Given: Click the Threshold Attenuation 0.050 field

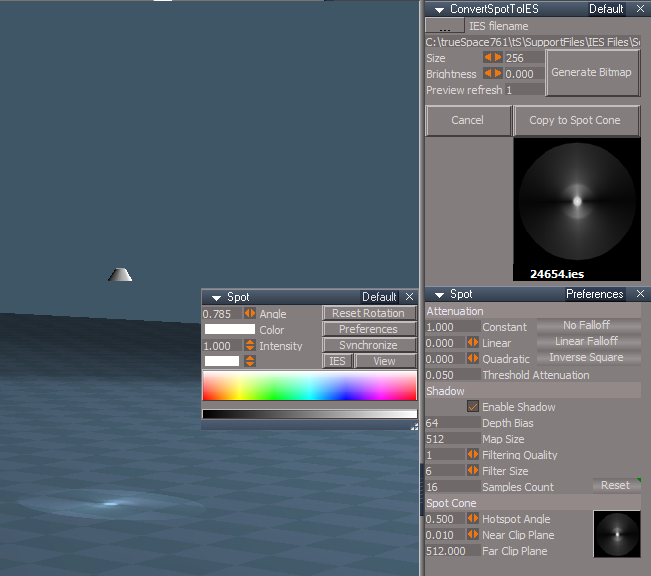Looking at the screenshot, I should tap(453, 375).
